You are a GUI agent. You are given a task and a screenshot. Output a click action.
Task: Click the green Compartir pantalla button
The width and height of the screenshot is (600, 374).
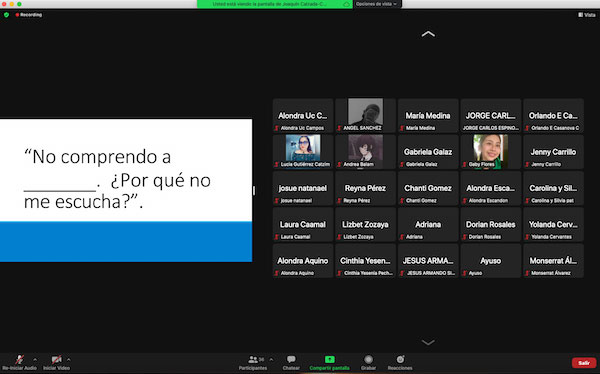pyautogui.click(x=329, y=363)
